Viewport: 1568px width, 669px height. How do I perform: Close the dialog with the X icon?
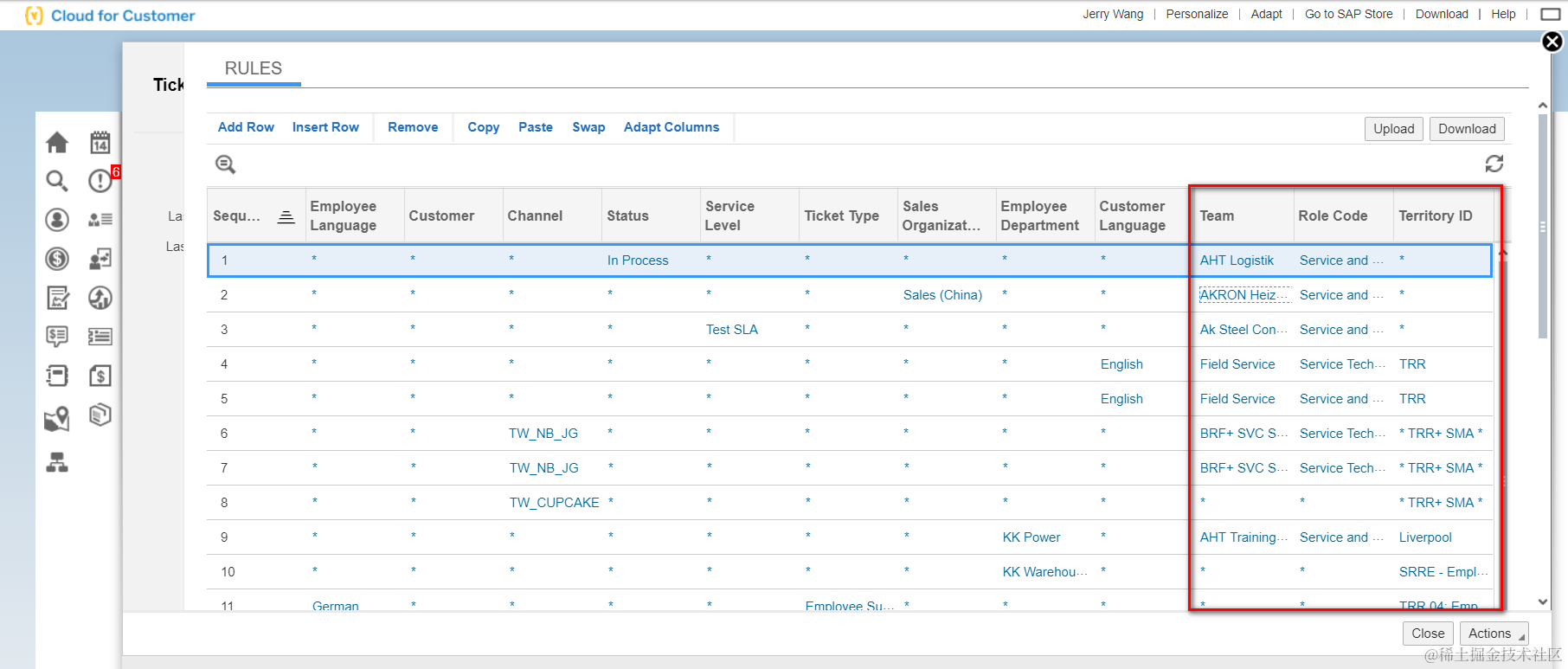point(1553,42)
